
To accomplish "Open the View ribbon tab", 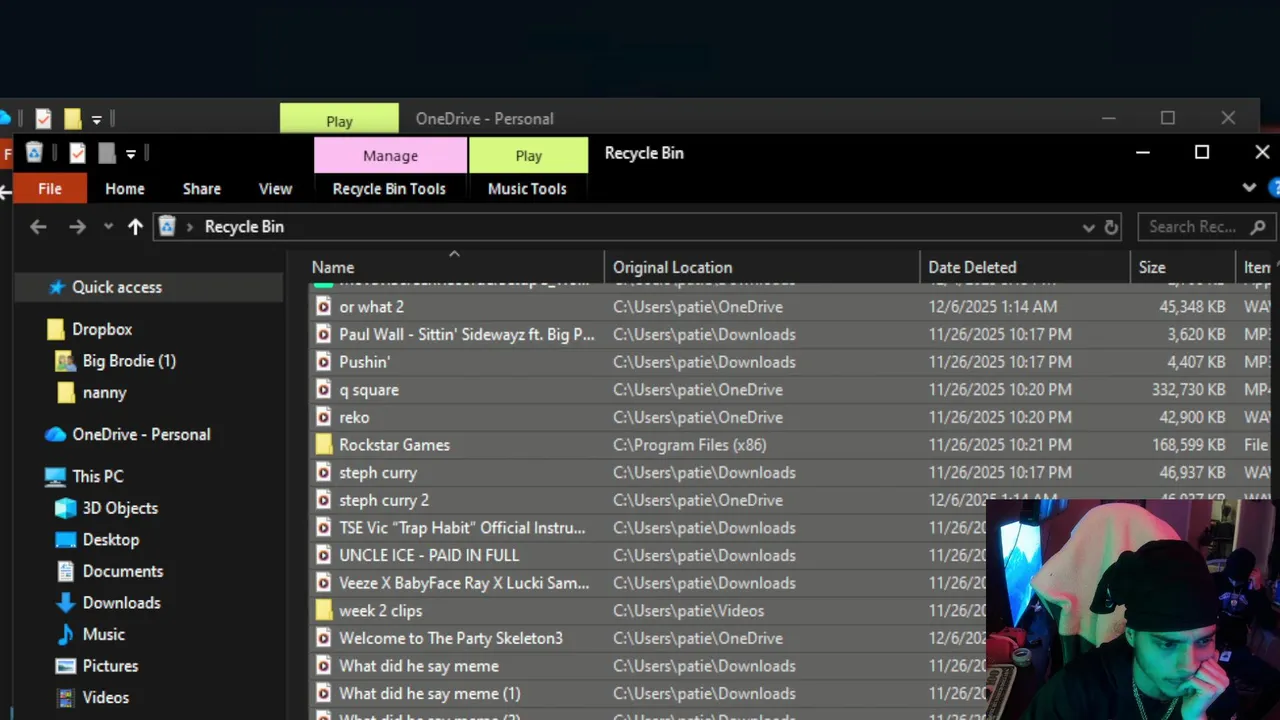I will coord(275,188).
